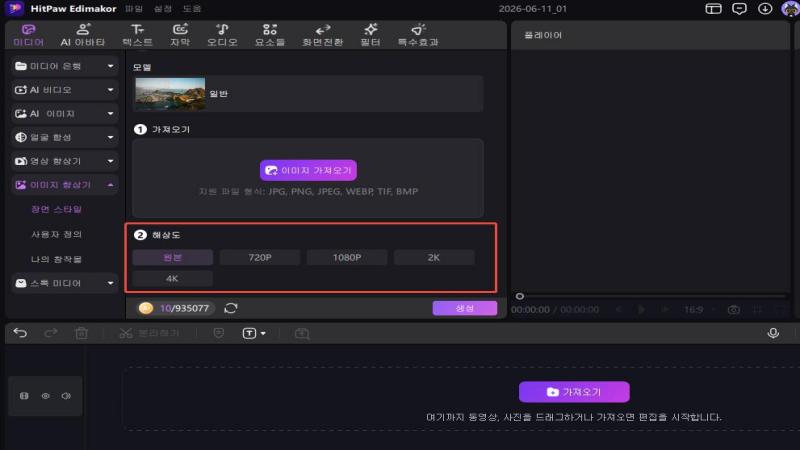This screenshot has width=800, height=450.
Task: Click the 일반 model thumbnail
Action: [x=170, y=94]
